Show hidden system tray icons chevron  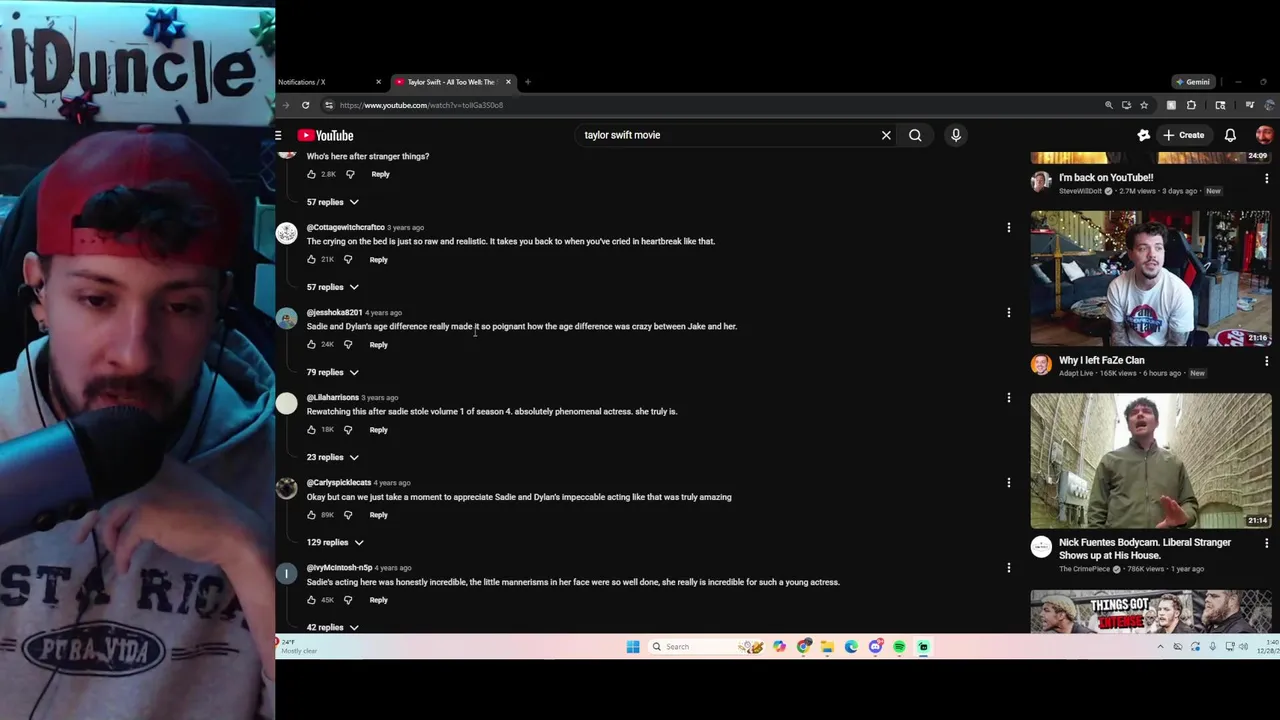pyautogui.click(x=1160, y=647)
